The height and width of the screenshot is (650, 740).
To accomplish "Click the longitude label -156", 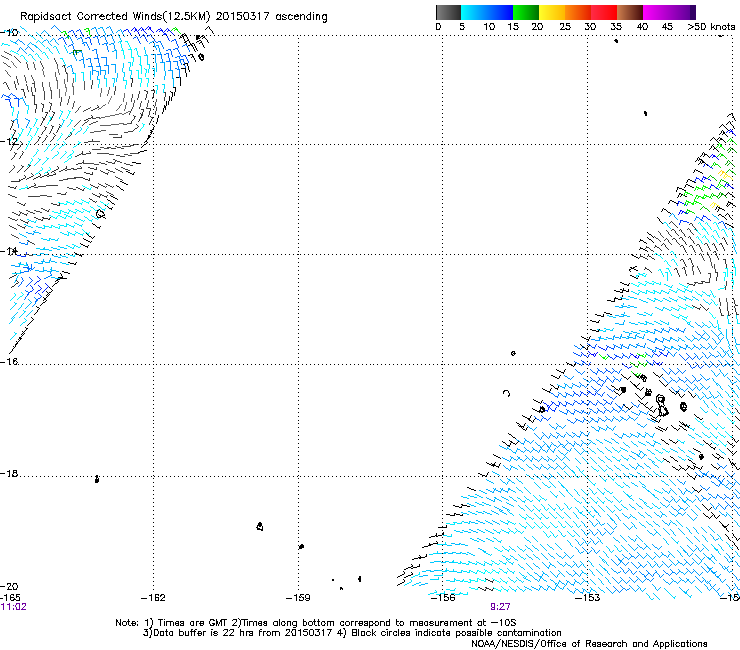I will pos(443,598).
